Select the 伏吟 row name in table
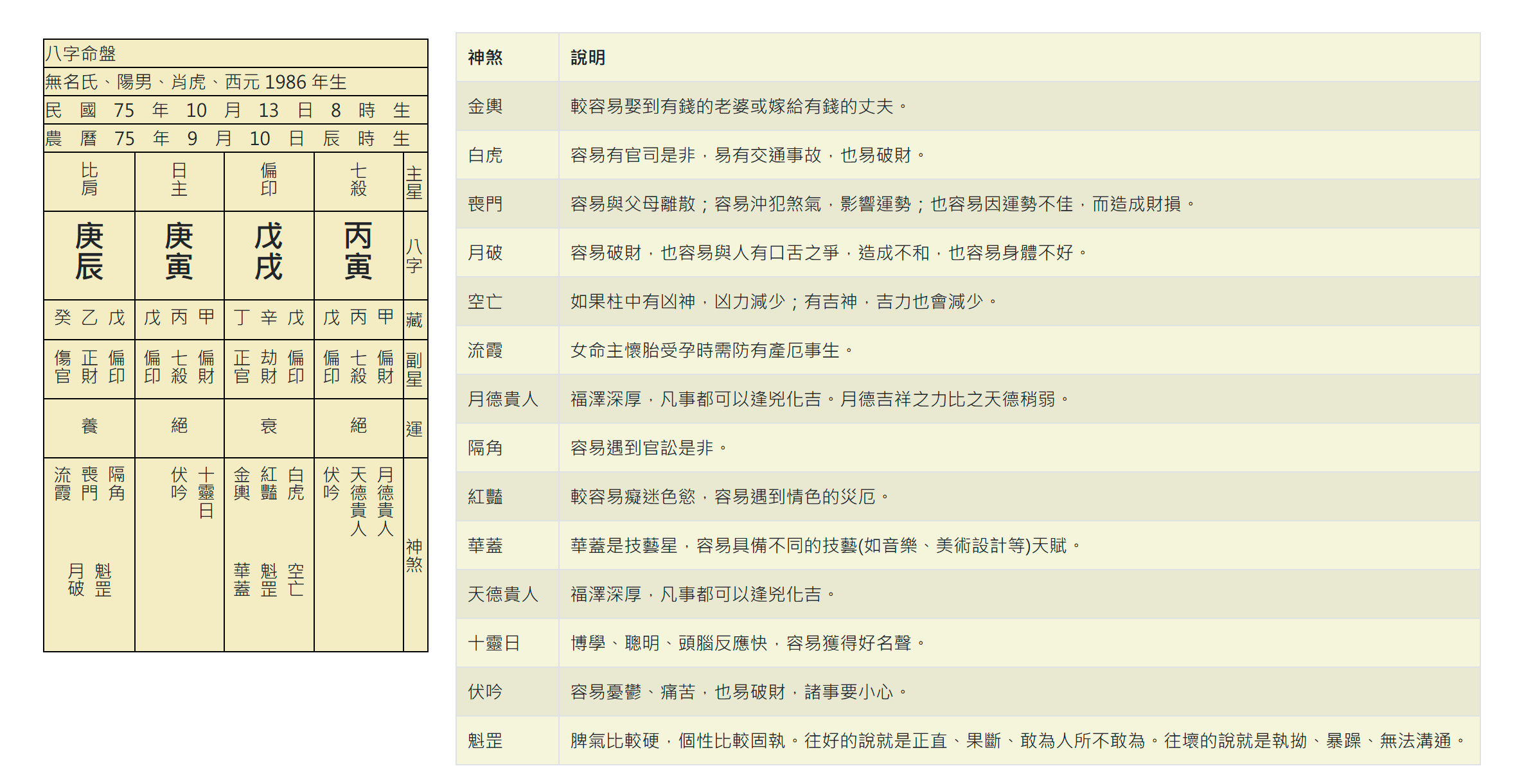The height and width of the screenshot is (784, 1524). click(485, 692)
